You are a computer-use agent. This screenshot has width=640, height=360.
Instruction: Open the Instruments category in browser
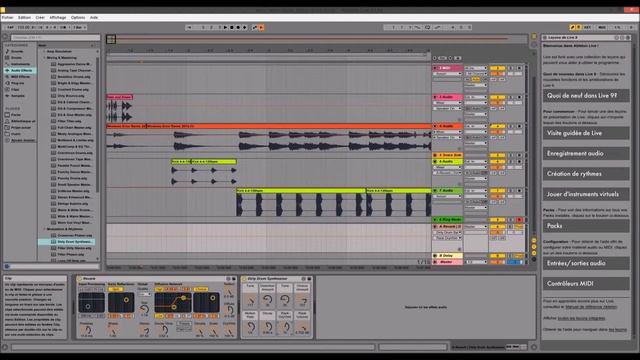(x=20, y=64)
